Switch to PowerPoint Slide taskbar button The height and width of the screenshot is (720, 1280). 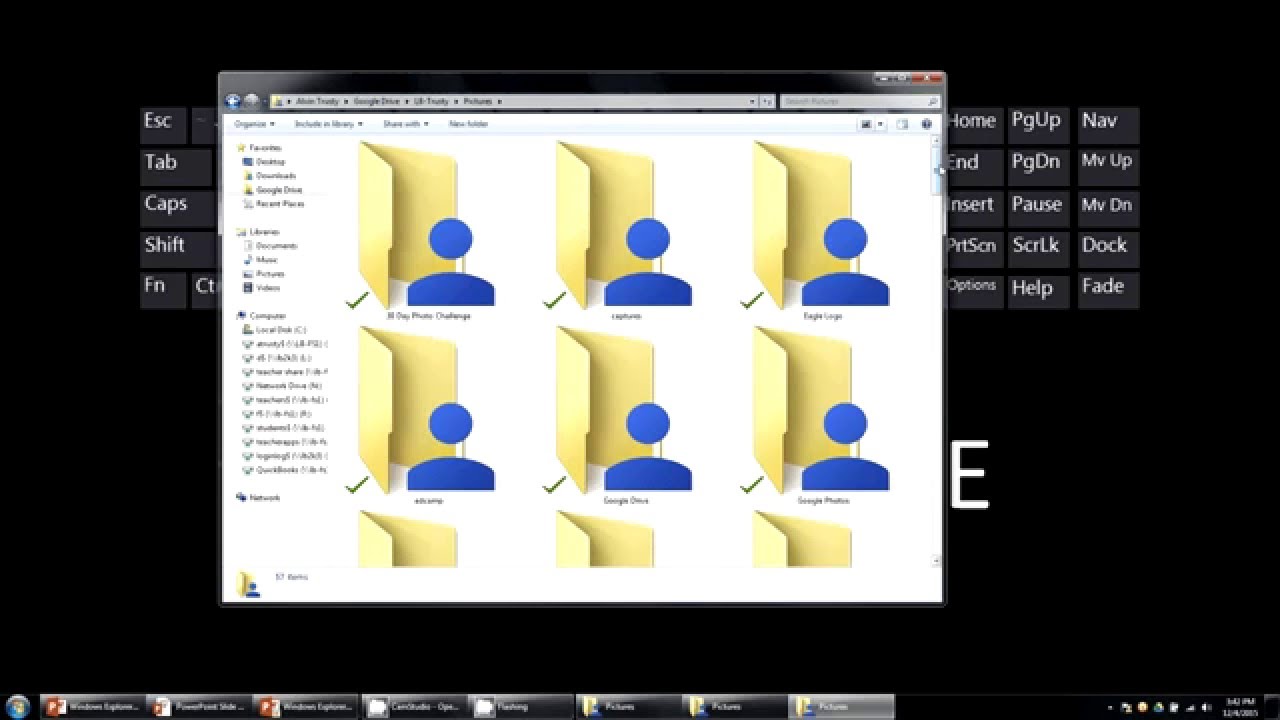click(x=199, y=707)
